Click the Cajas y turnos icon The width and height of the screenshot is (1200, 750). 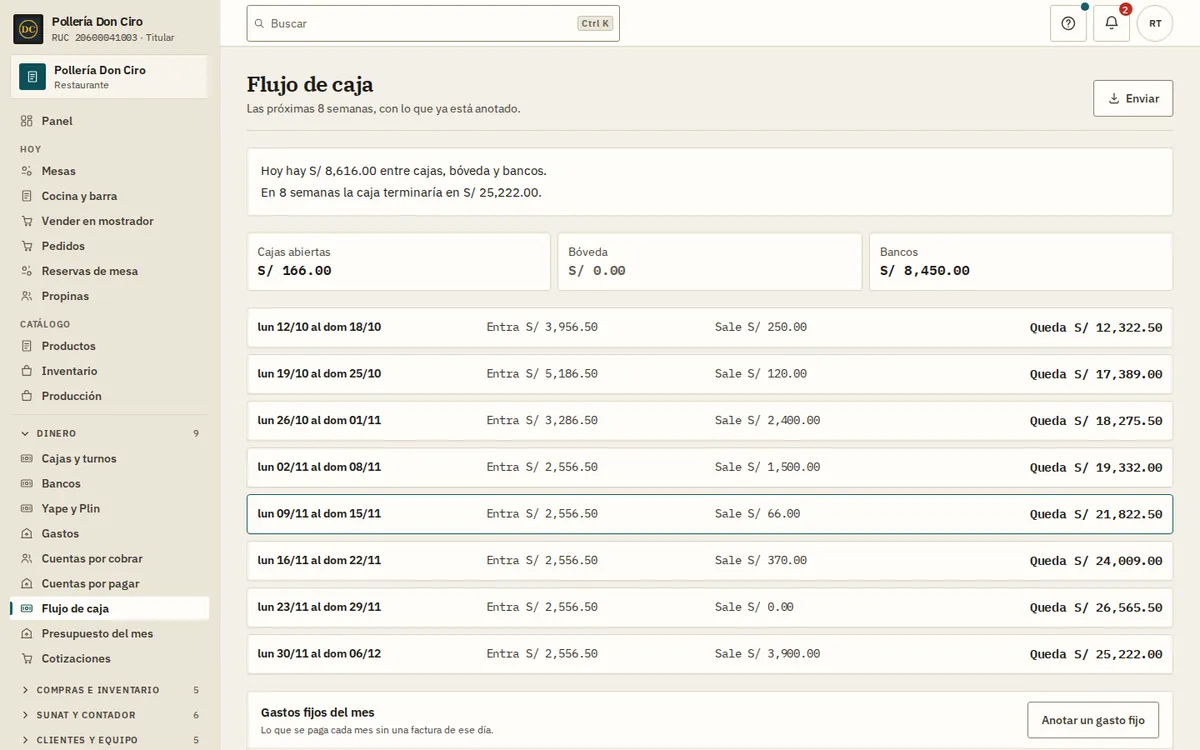pos(26,459)
